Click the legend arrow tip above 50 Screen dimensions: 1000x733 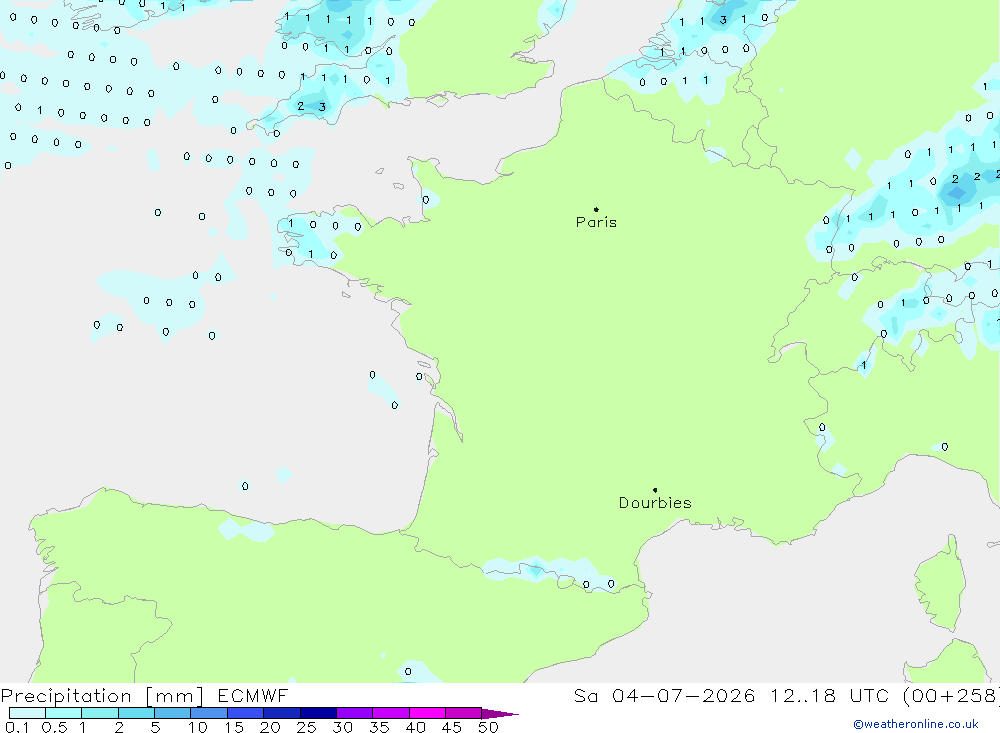(x=500, y=714)
